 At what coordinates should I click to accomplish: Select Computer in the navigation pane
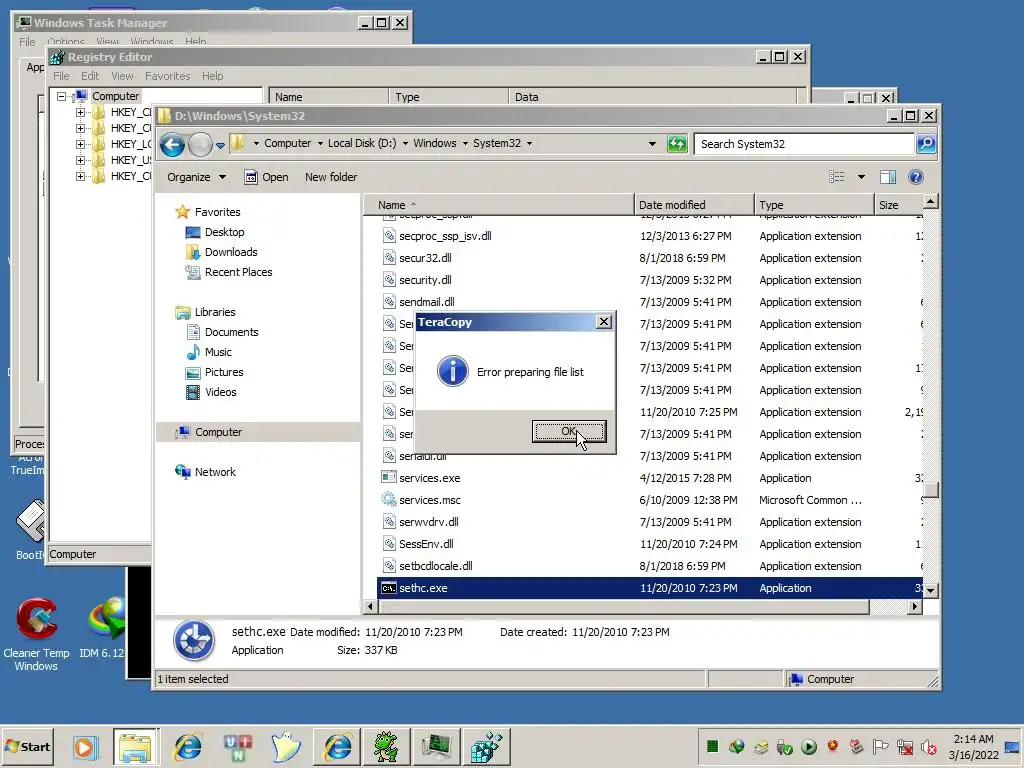coord(218,432)
